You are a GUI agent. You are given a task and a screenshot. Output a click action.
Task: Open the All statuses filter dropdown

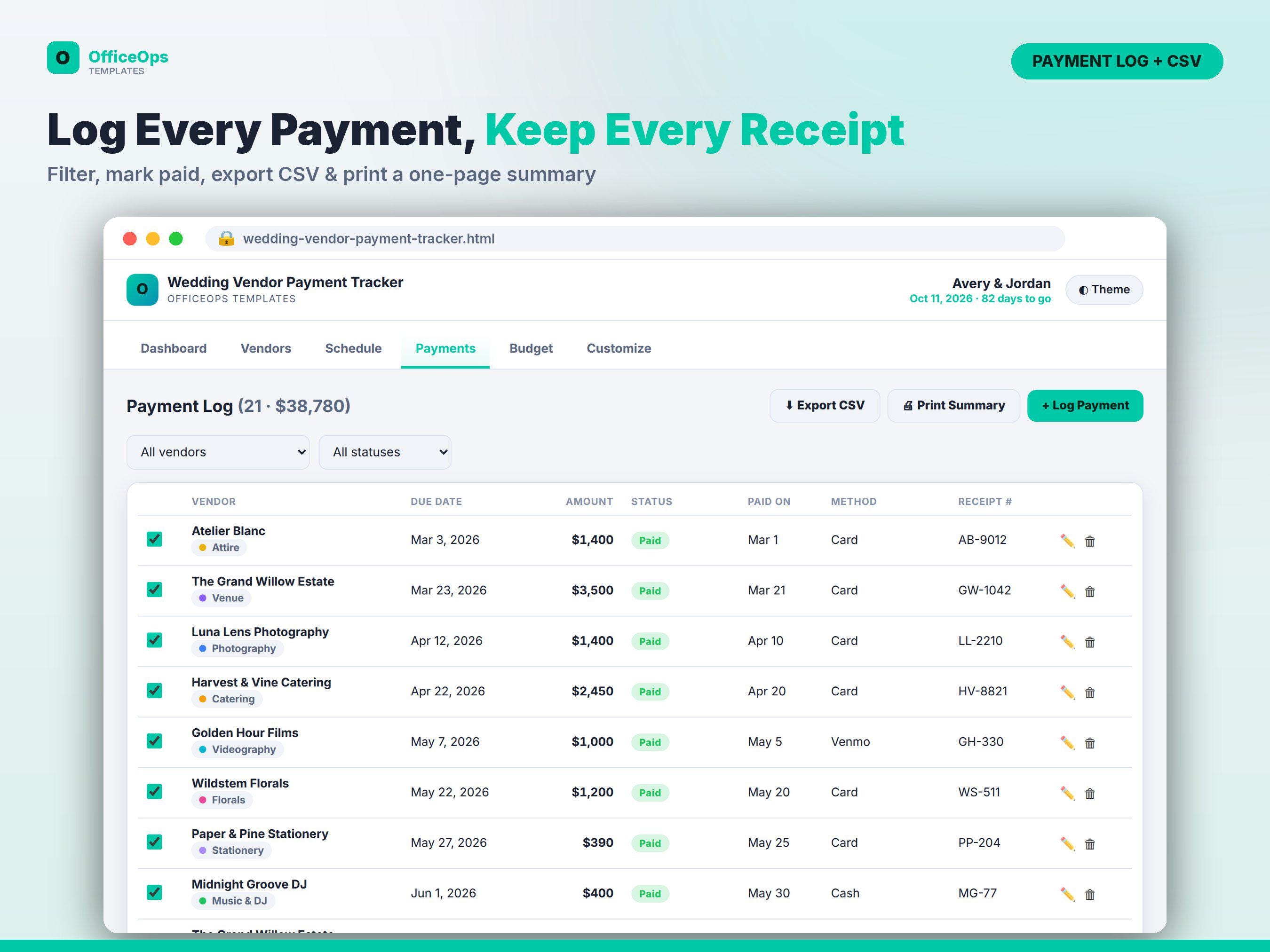[385, 452]
